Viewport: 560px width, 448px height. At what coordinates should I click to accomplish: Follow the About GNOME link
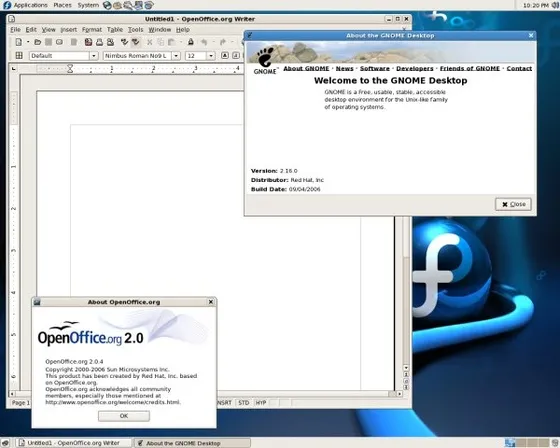click(x=306, y=68)
